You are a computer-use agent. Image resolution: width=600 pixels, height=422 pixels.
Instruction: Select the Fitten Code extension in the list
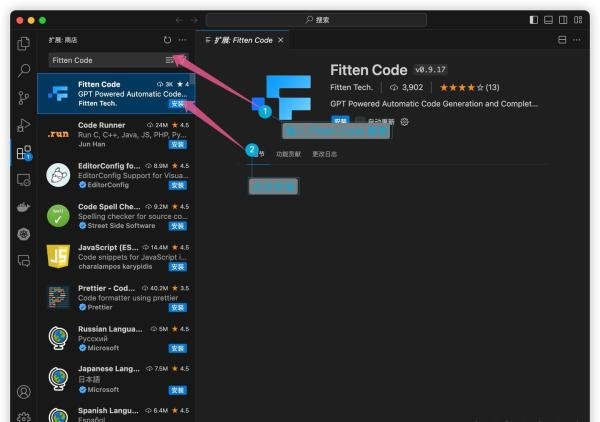coord(116,93)
